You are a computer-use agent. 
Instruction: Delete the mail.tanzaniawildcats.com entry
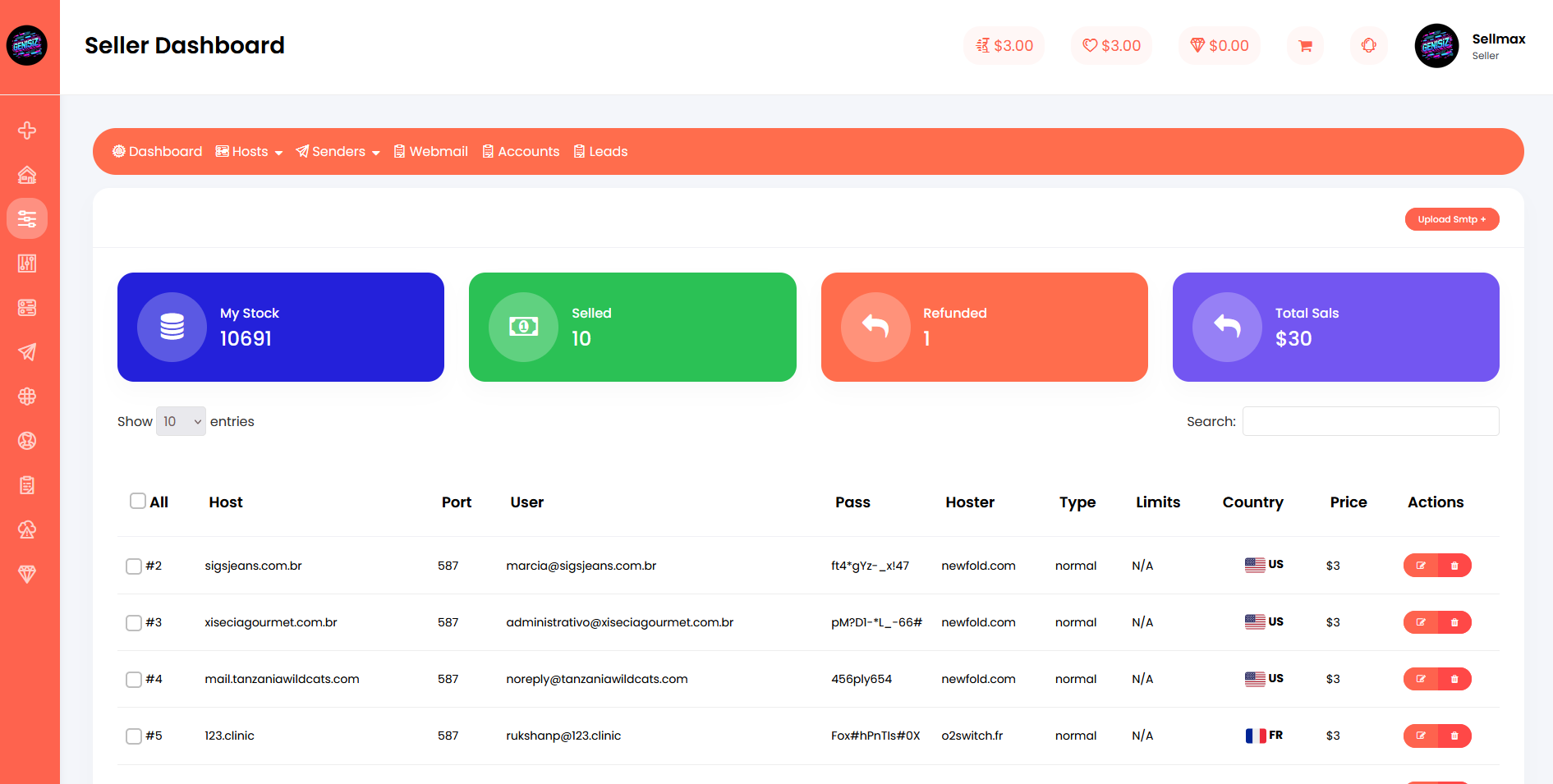[1454, 679]
